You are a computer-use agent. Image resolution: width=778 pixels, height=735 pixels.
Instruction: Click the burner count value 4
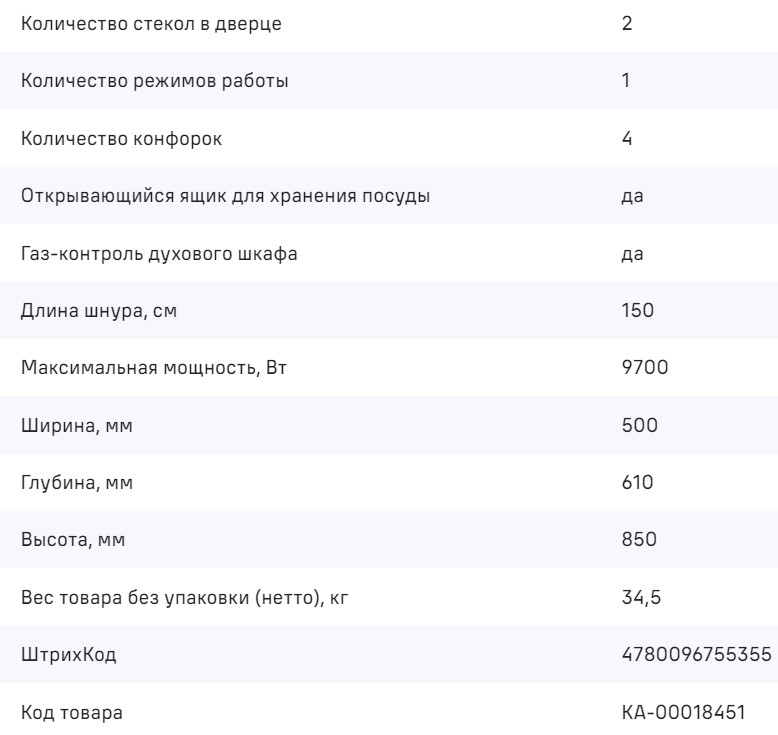(627, 139)
